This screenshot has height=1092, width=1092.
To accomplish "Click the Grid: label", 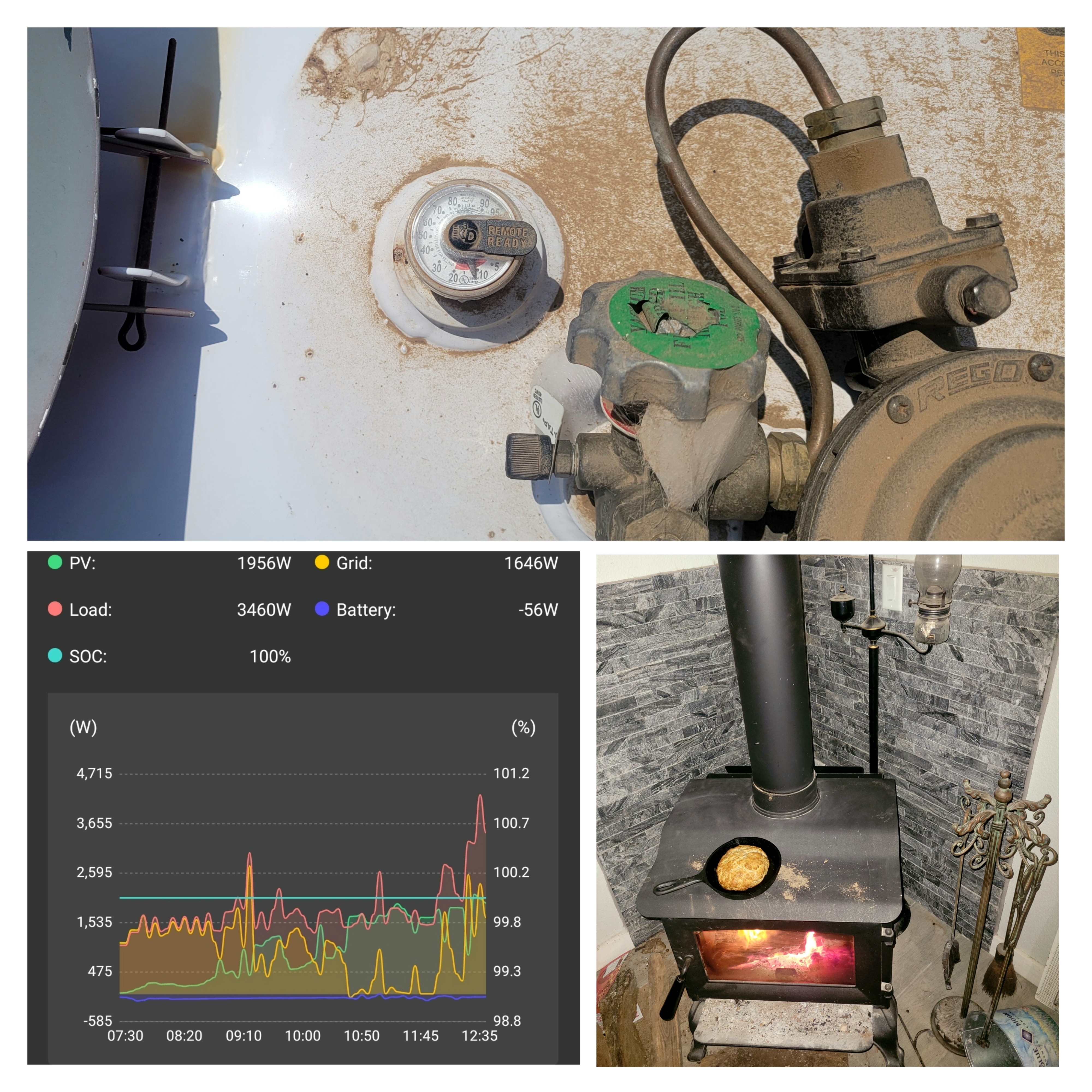I will point(354,563).
